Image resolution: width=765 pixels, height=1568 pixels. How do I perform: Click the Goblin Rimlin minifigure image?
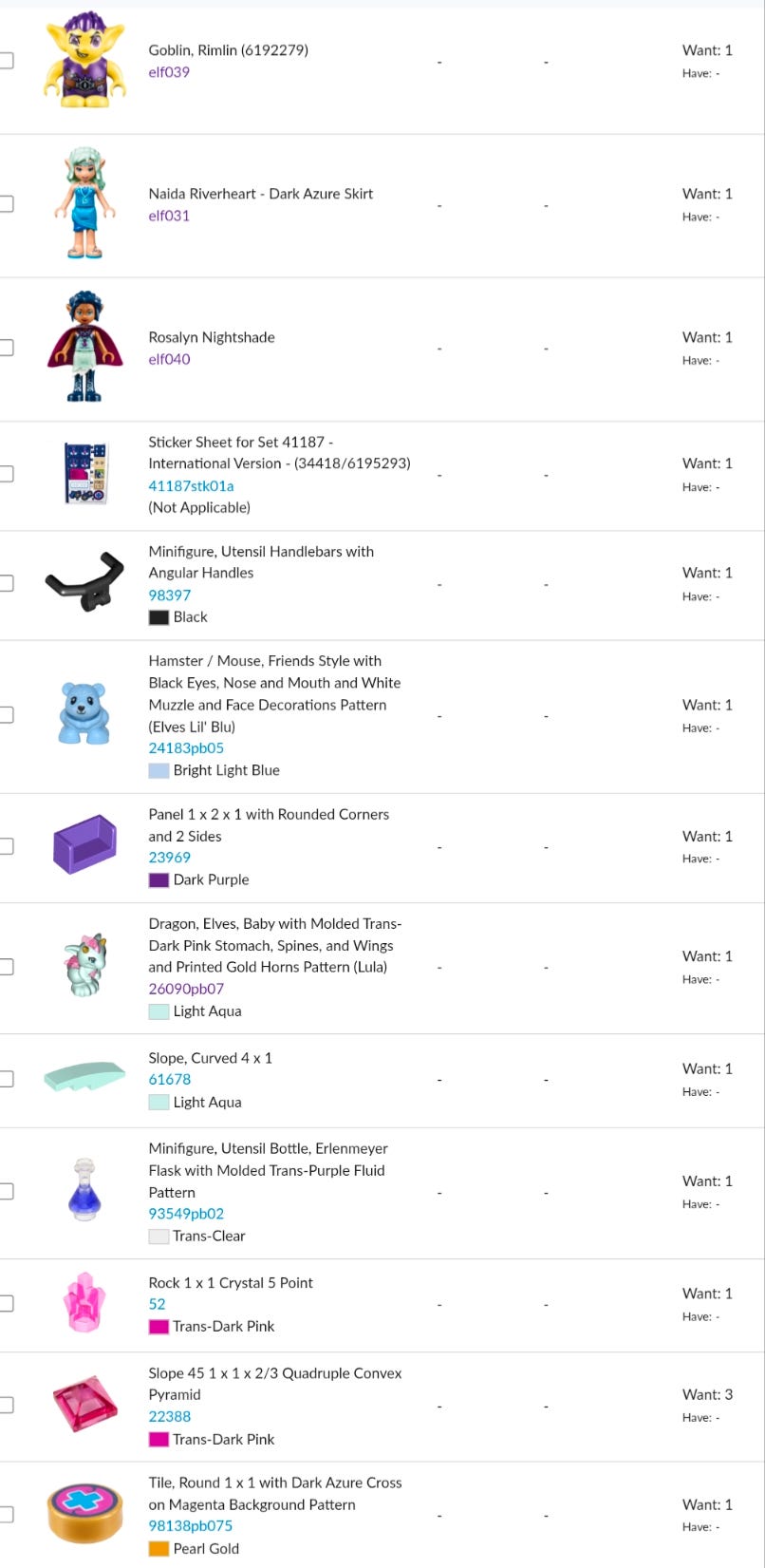(x=84, y=59)
